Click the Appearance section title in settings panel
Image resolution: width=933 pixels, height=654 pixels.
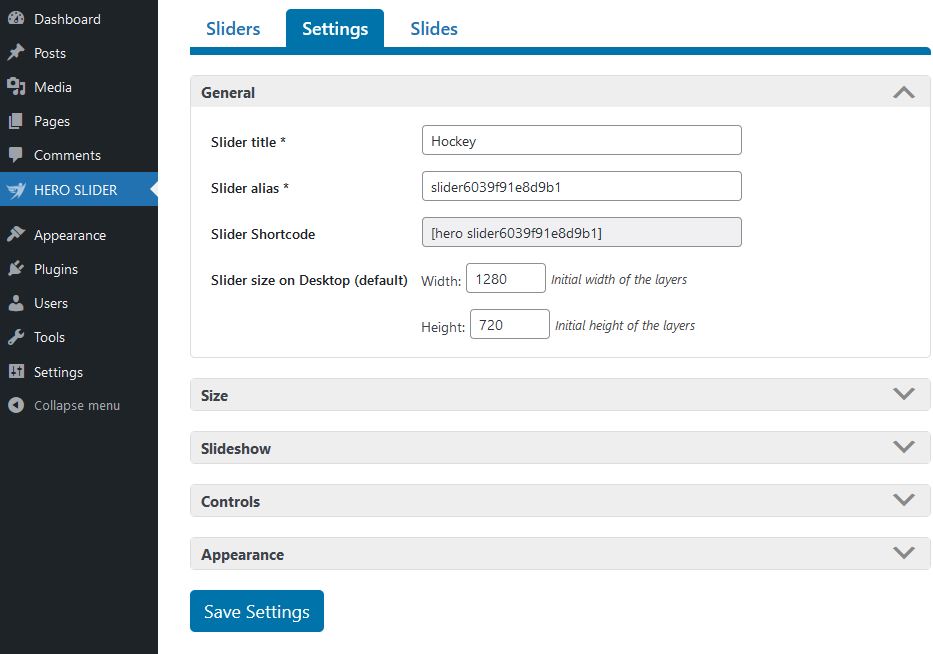click(x=242, y=555)
